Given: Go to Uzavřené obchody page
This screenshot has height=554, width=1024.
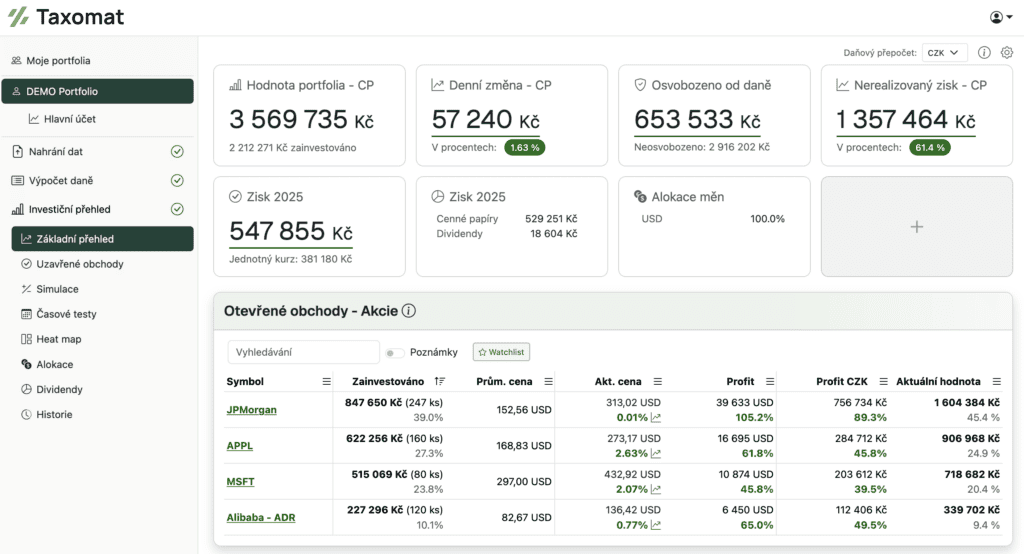Looking at the screenshot, I should tap(79, 264).
